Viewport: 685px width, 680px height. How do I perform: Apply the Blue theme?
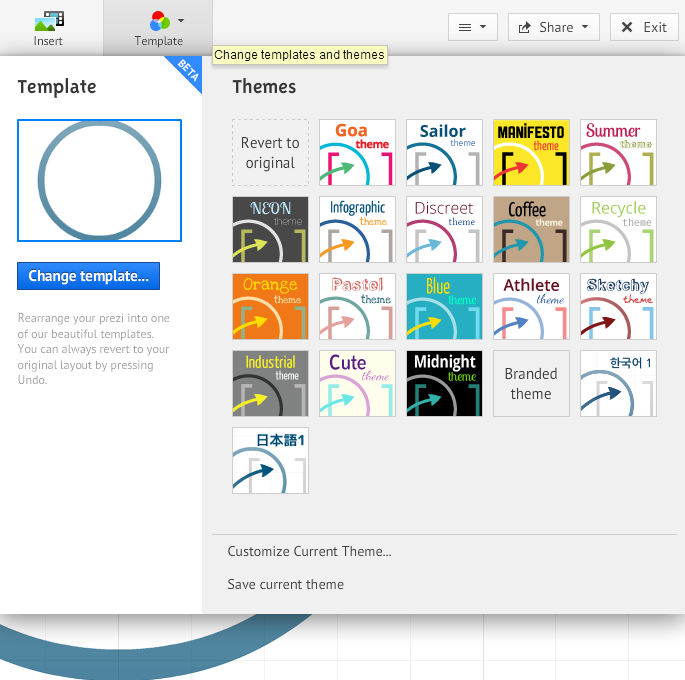(x=444, y=307)
